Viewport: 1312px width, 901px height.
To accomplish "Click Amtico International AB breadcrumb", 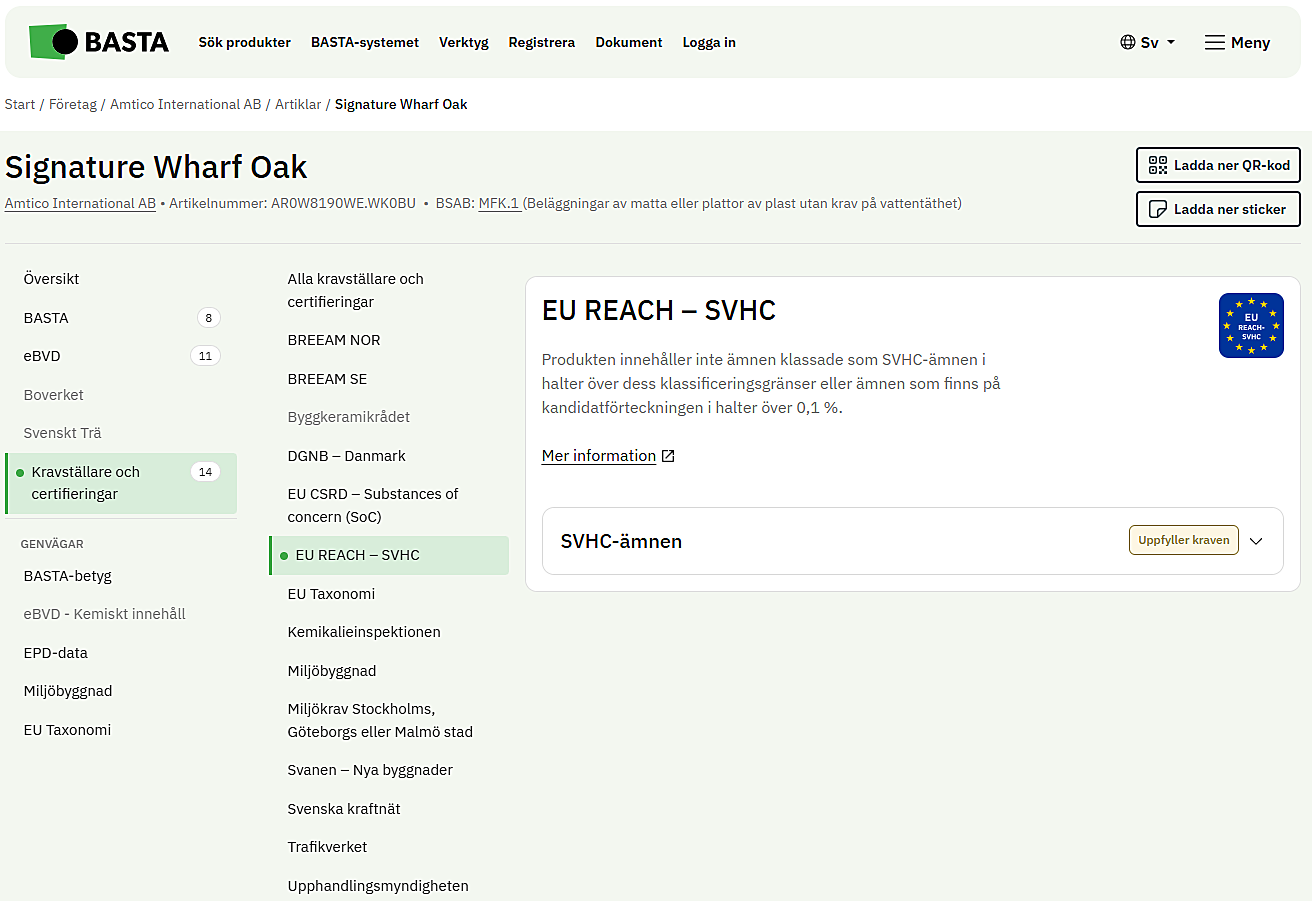I will [186, 104].
